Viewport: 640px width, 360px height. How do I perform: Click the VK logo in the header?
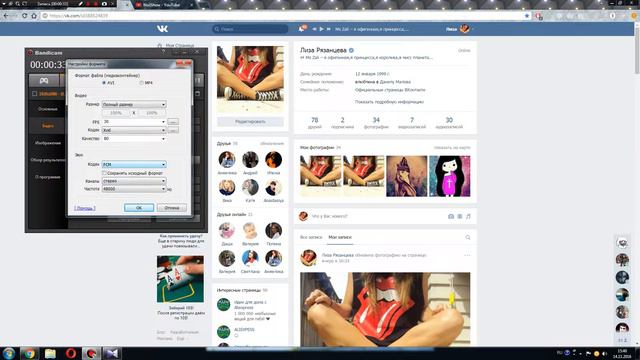[x=162, y=29]
